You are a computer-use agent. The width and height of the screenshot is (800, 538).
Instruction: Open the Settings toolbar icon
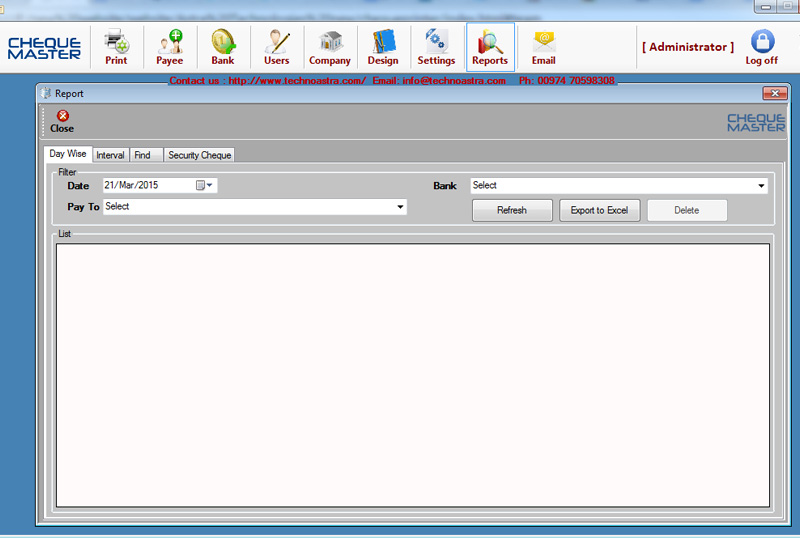(x=436, y=46)
